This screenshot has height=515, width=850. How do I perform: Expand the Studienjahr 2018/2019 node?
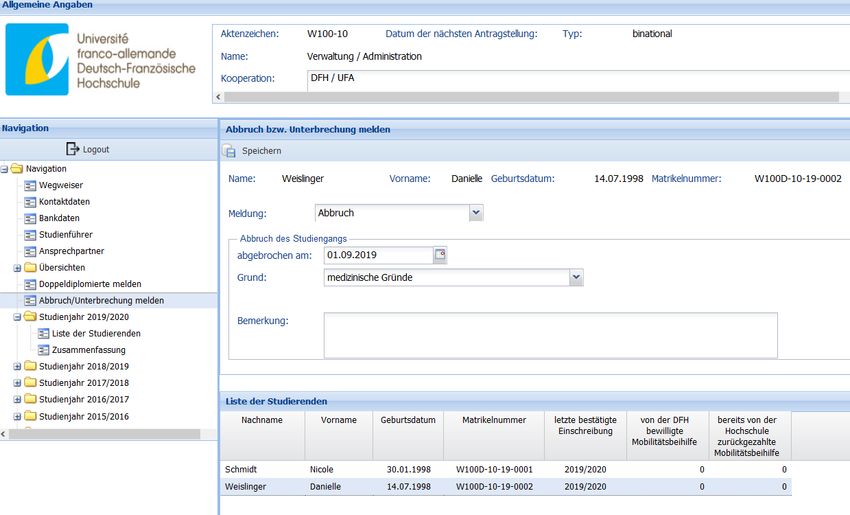pos(17,367)
